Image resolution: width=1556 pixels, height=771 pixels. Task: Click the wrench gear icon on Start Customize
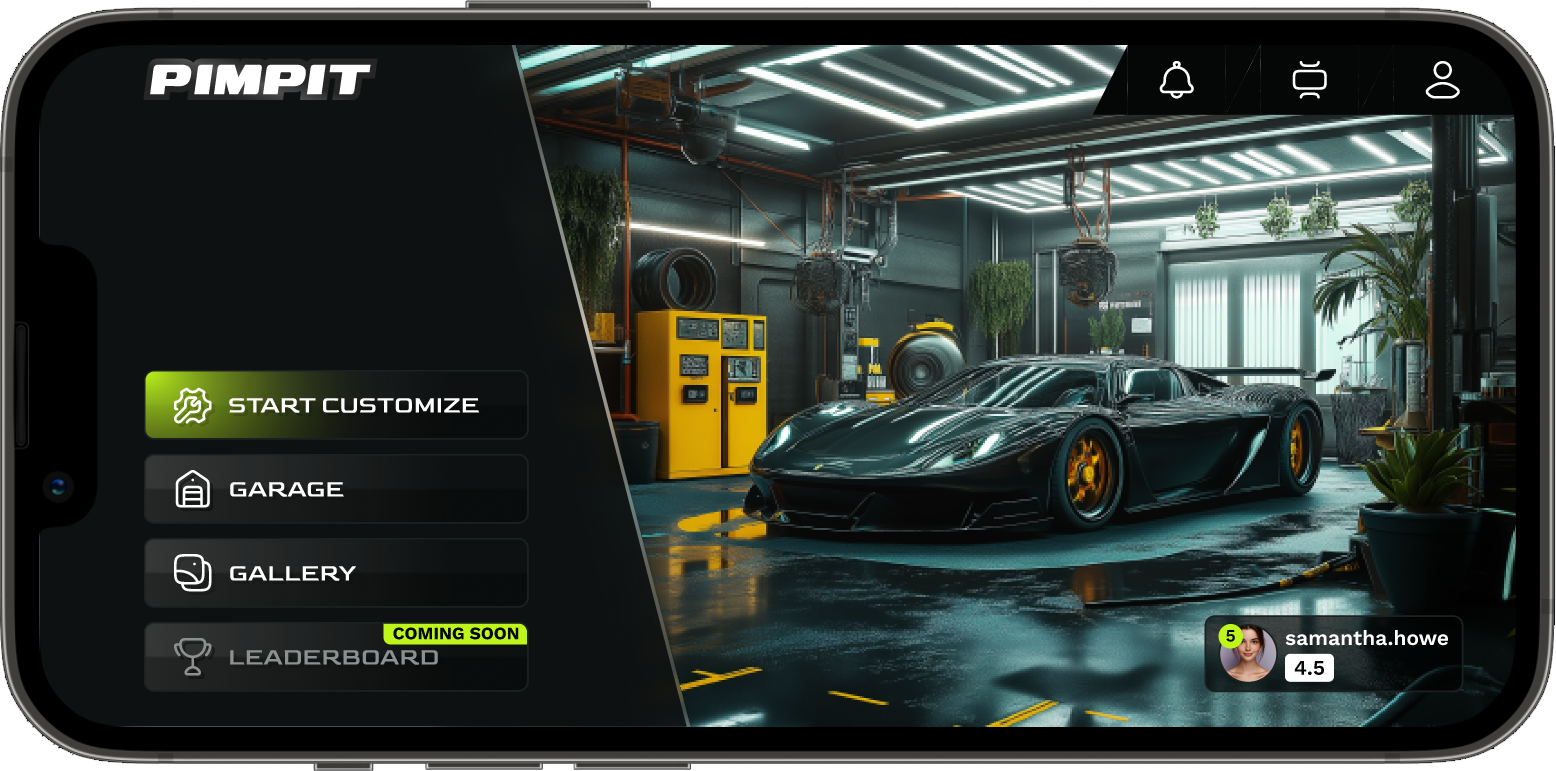coord(192,405)
